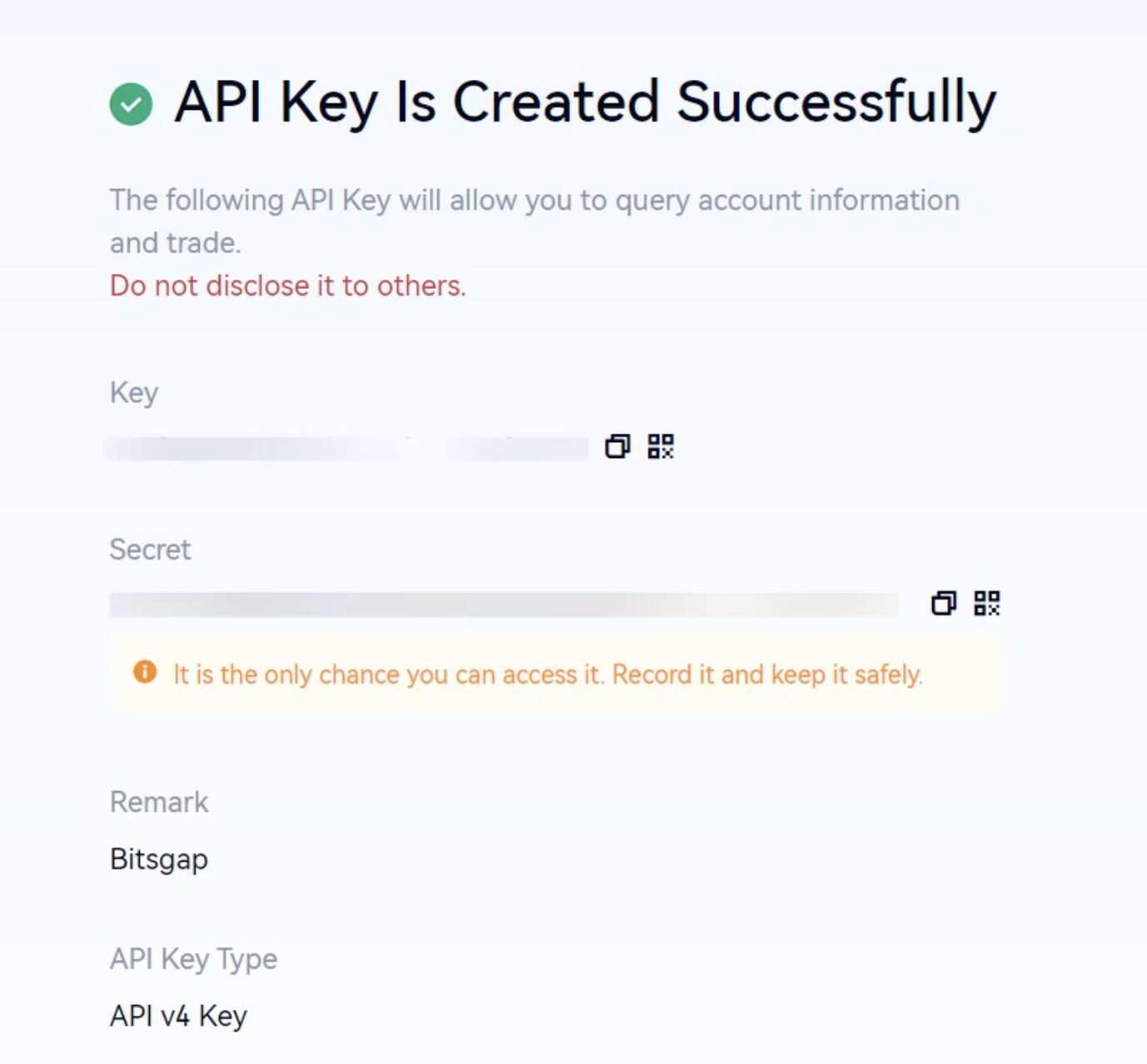
Task: Select the blurred Key value field
Action: point(345,448)
